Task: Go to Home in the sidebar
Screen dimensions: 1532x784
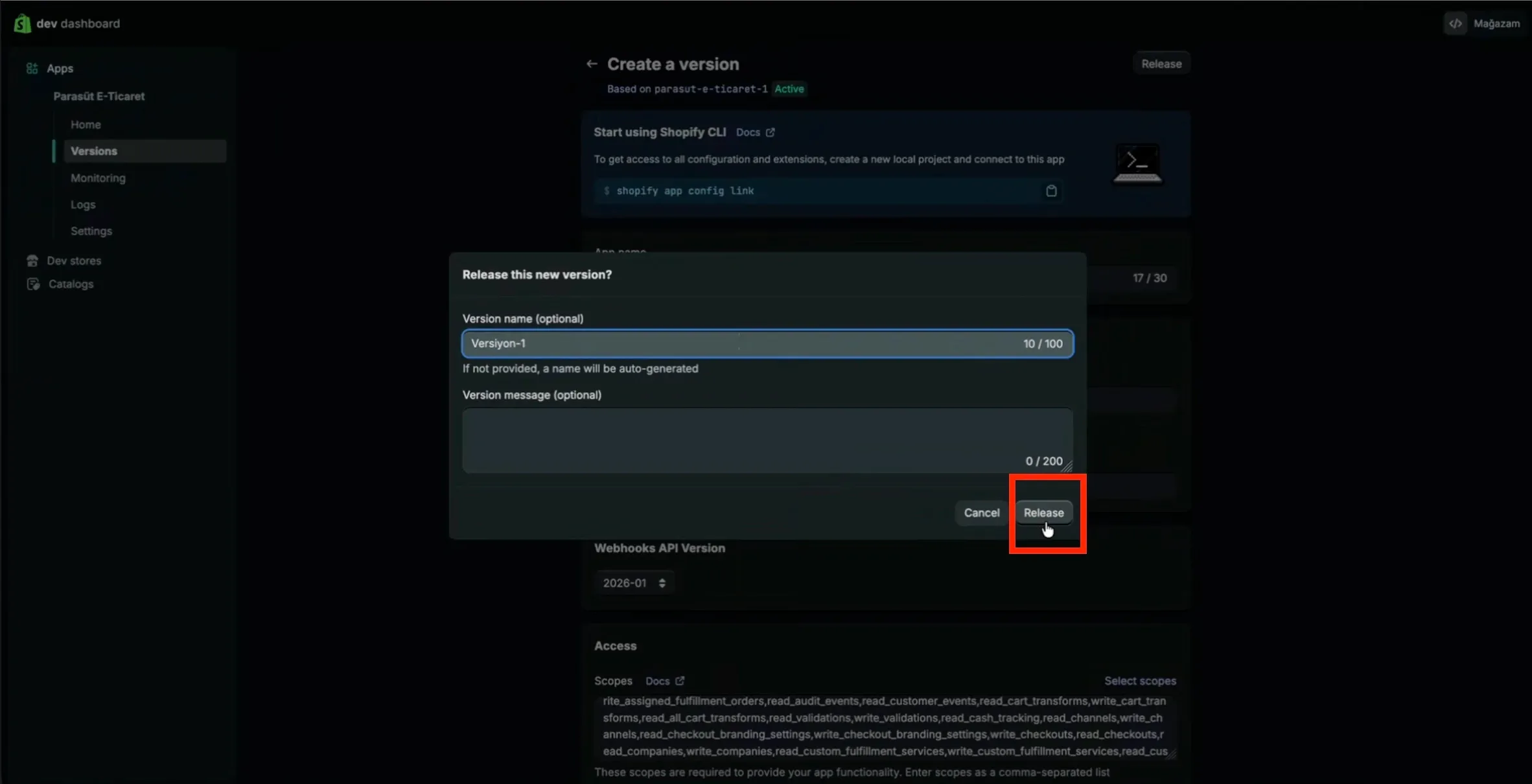Action: pyautogui.click(x=86, y=124)
